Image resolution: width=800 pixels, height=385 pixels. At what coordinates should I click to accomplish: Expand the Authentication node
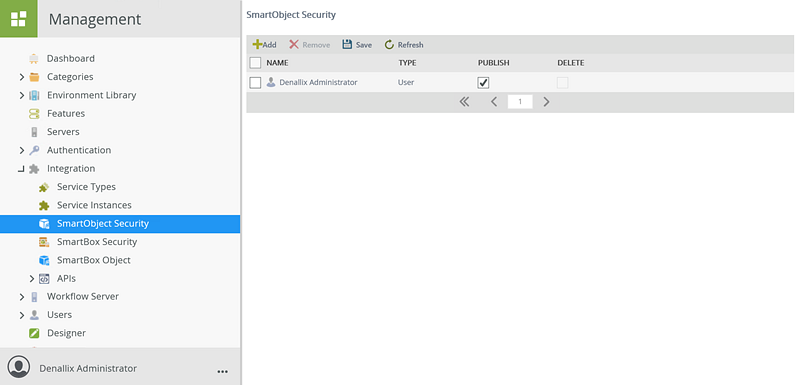21,150
